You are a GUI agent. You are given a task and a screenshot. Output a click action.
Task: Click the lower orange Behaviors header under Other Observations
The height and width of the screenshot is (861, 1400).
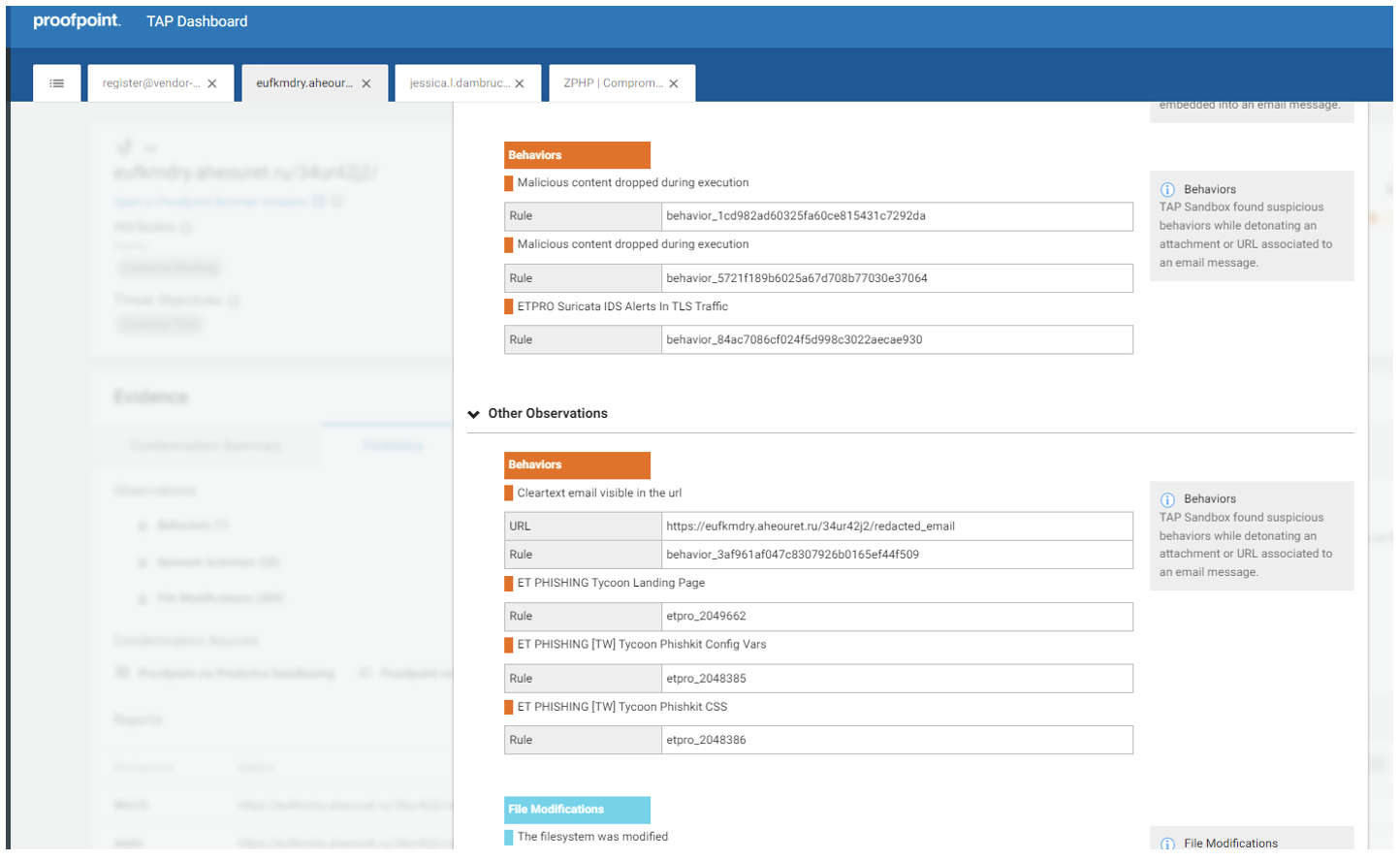tap(577, 465)
